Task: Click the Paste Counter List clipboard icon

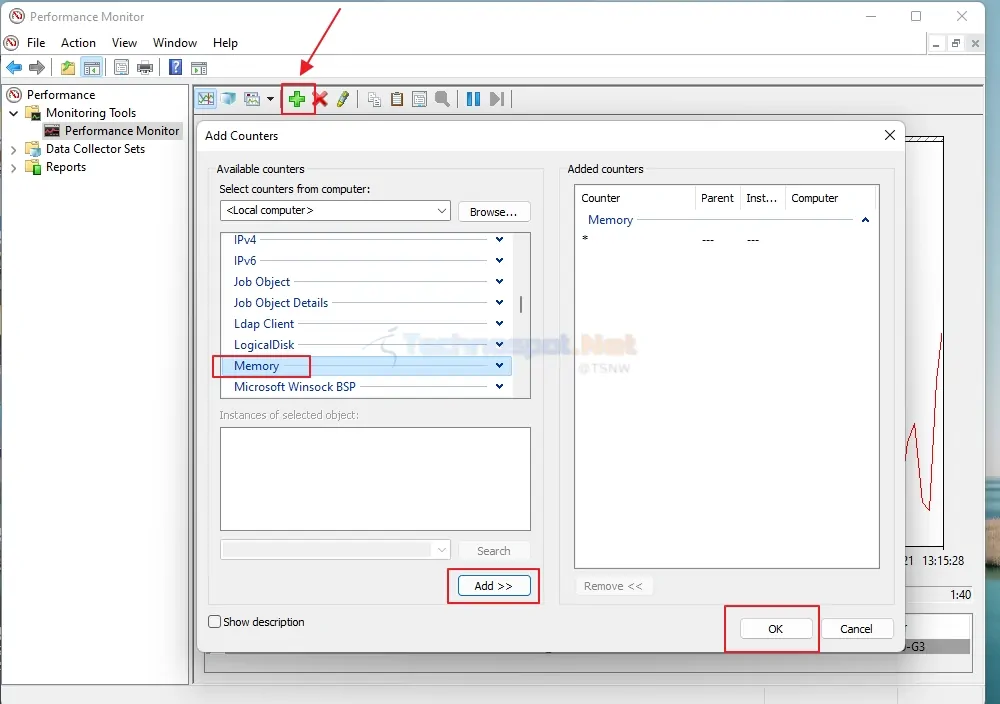Action: click(397, 99)
